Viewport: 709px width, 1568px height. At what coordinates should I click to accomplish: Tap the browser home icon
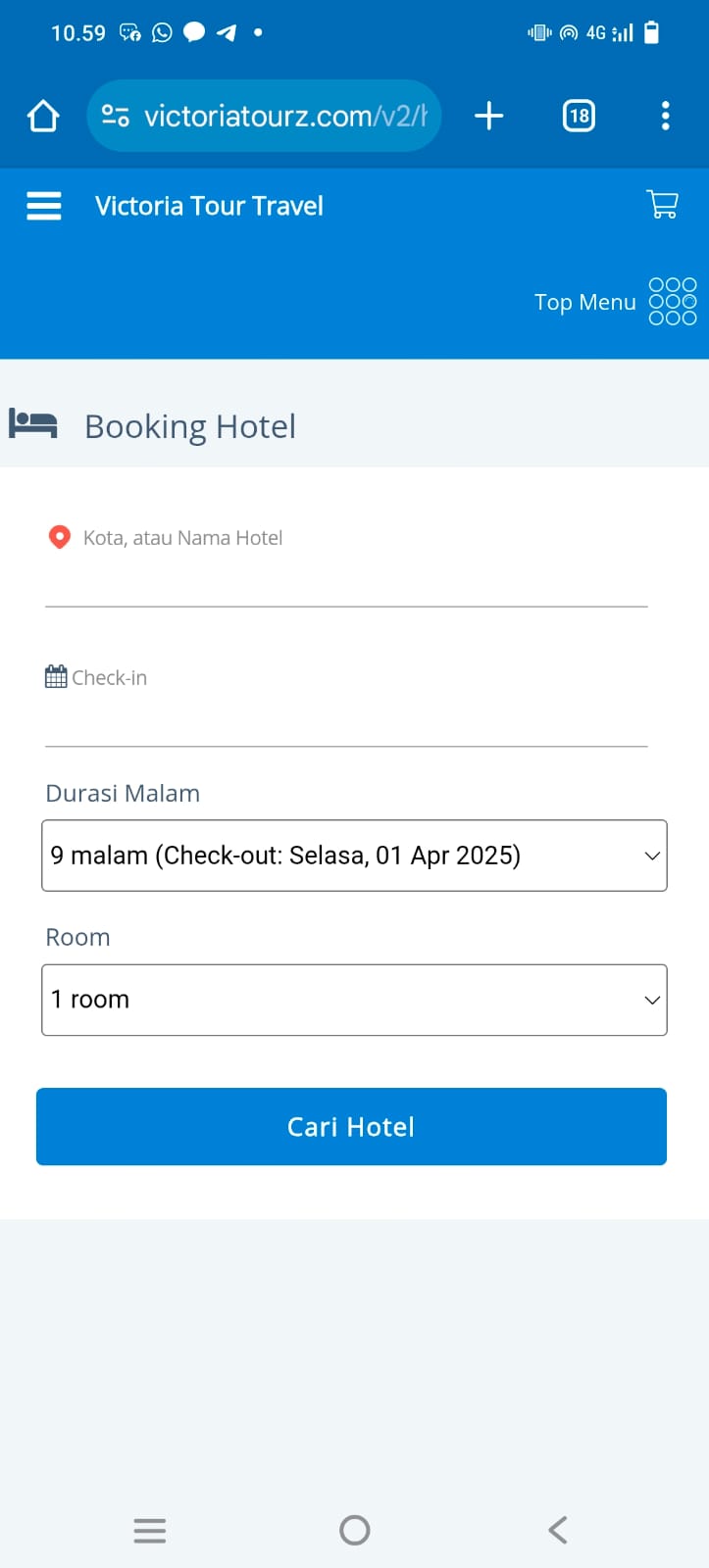coord(43,117)
